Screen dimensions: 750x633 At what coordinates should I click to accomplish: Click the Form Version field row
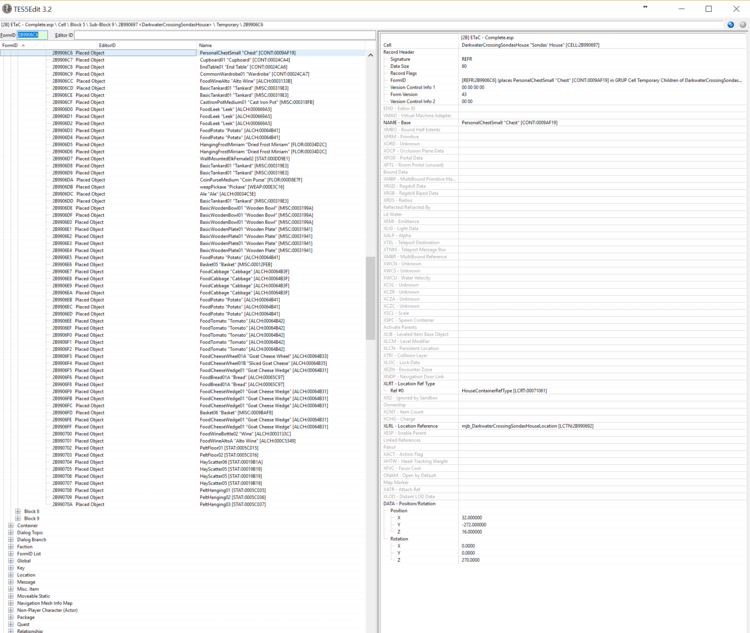pos(564,95)
